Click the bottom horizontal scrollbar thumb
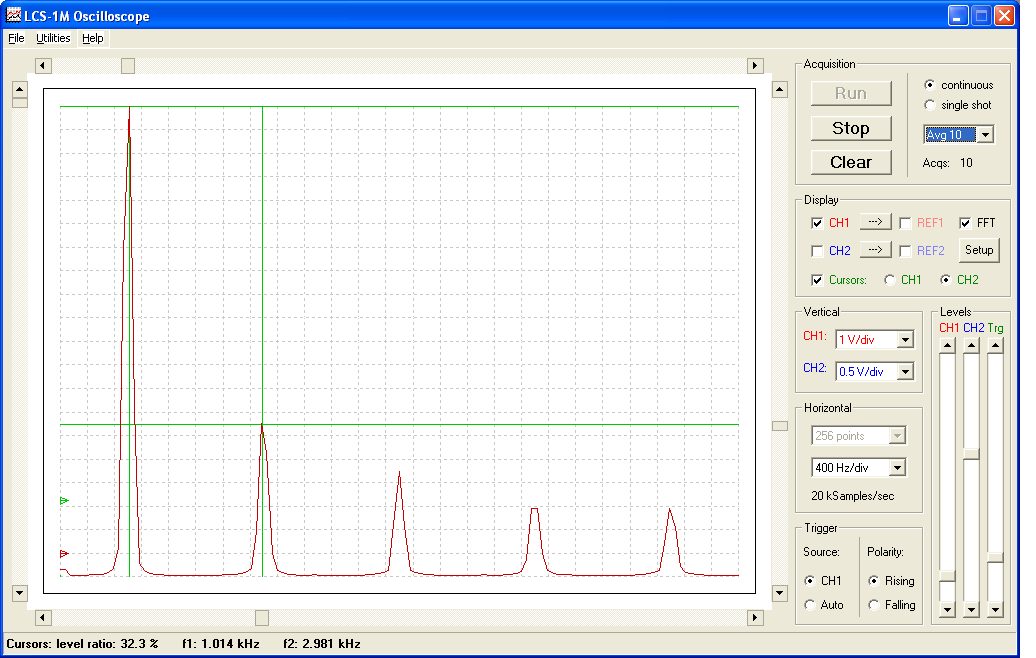This screenshot has width=1036, height=658. click(261, 617)
